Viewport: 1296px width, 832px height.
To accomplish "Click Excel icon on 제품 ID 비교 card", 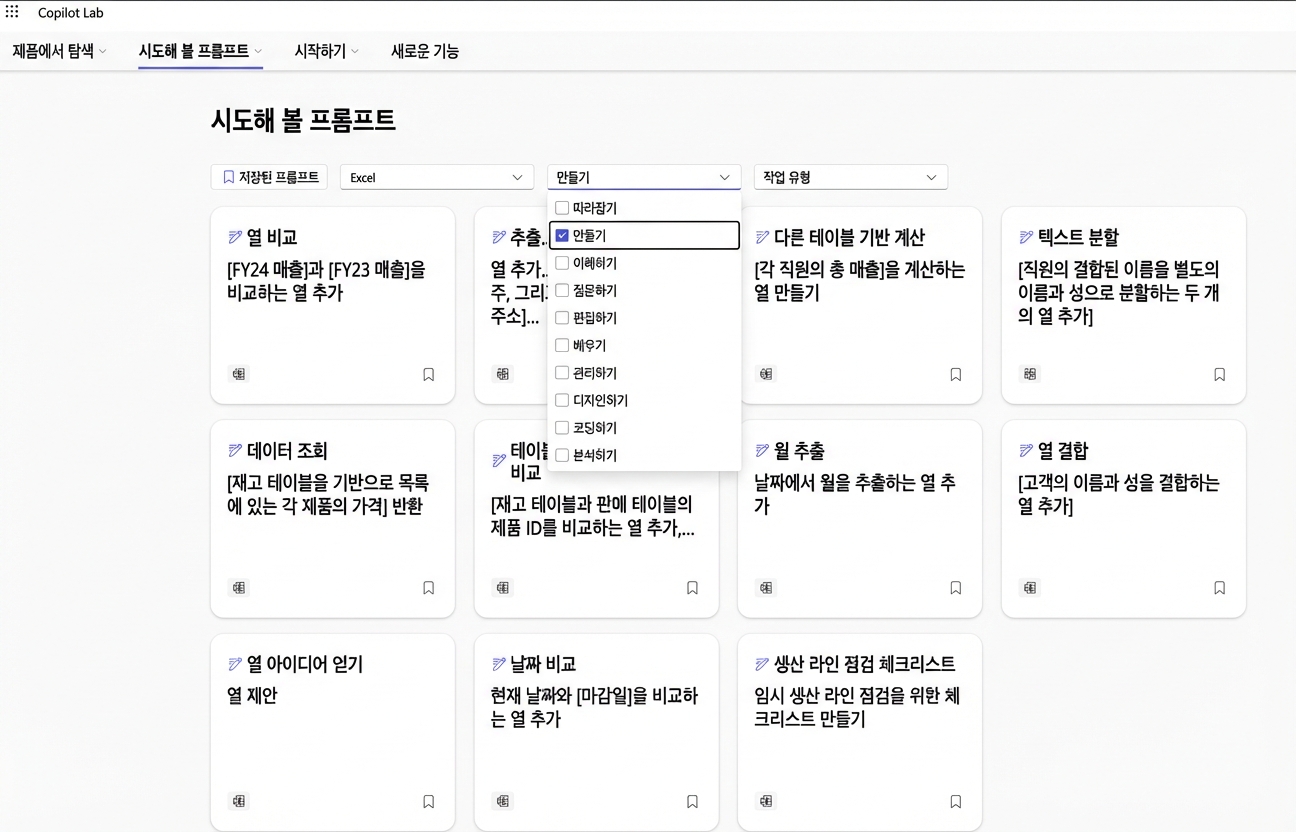I will [502, 588].
